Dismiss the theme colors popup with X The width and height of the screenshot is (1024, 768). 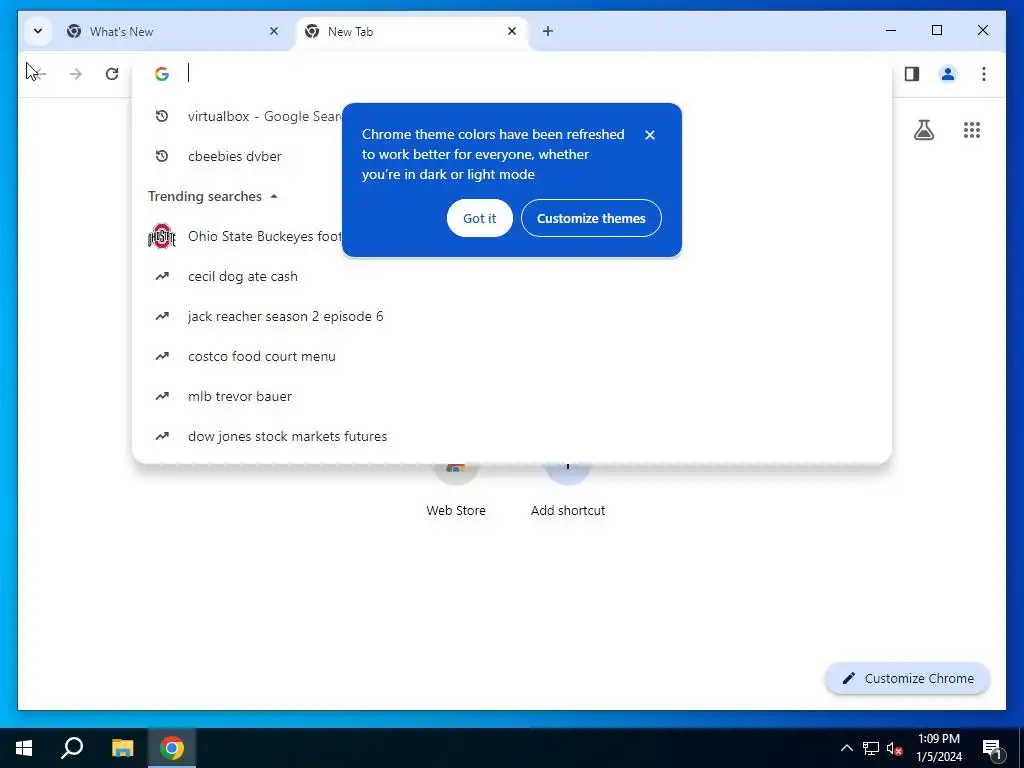(649, 135)
